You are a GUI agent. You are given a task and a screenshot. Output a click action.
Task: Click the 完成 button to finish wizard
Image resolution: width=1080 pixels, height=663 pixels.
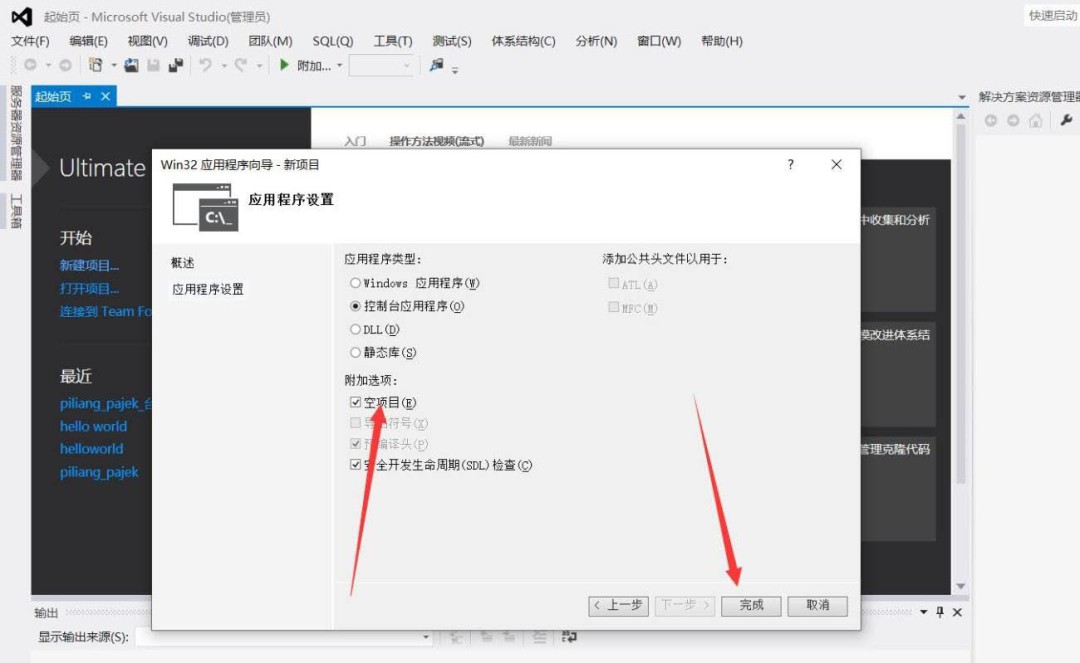click(x=751, y=606)
